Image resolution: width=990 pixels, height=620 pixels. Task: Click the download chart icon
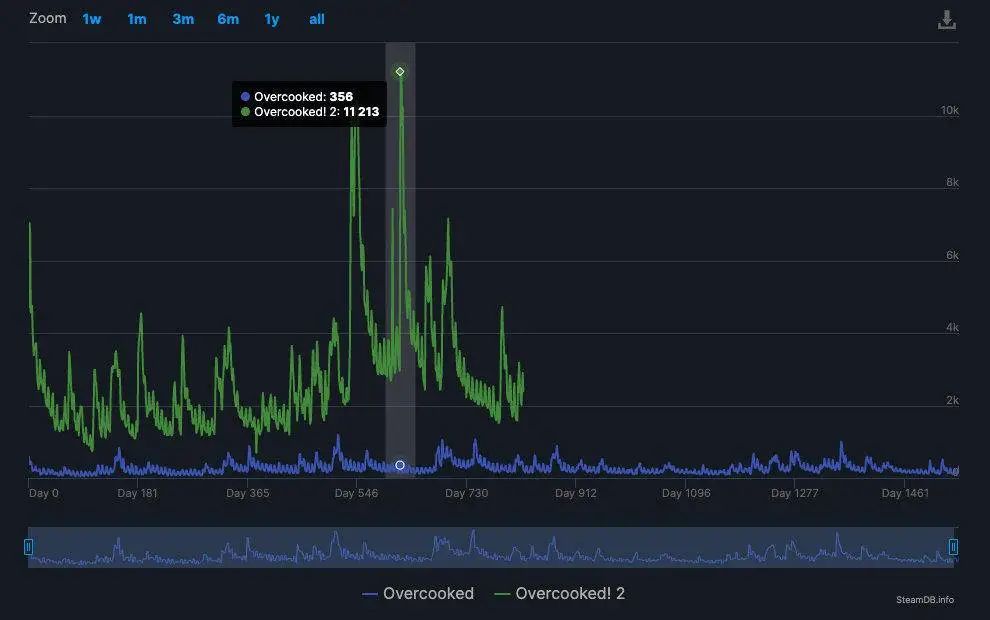pyautogui.click(x=946, y=20)
